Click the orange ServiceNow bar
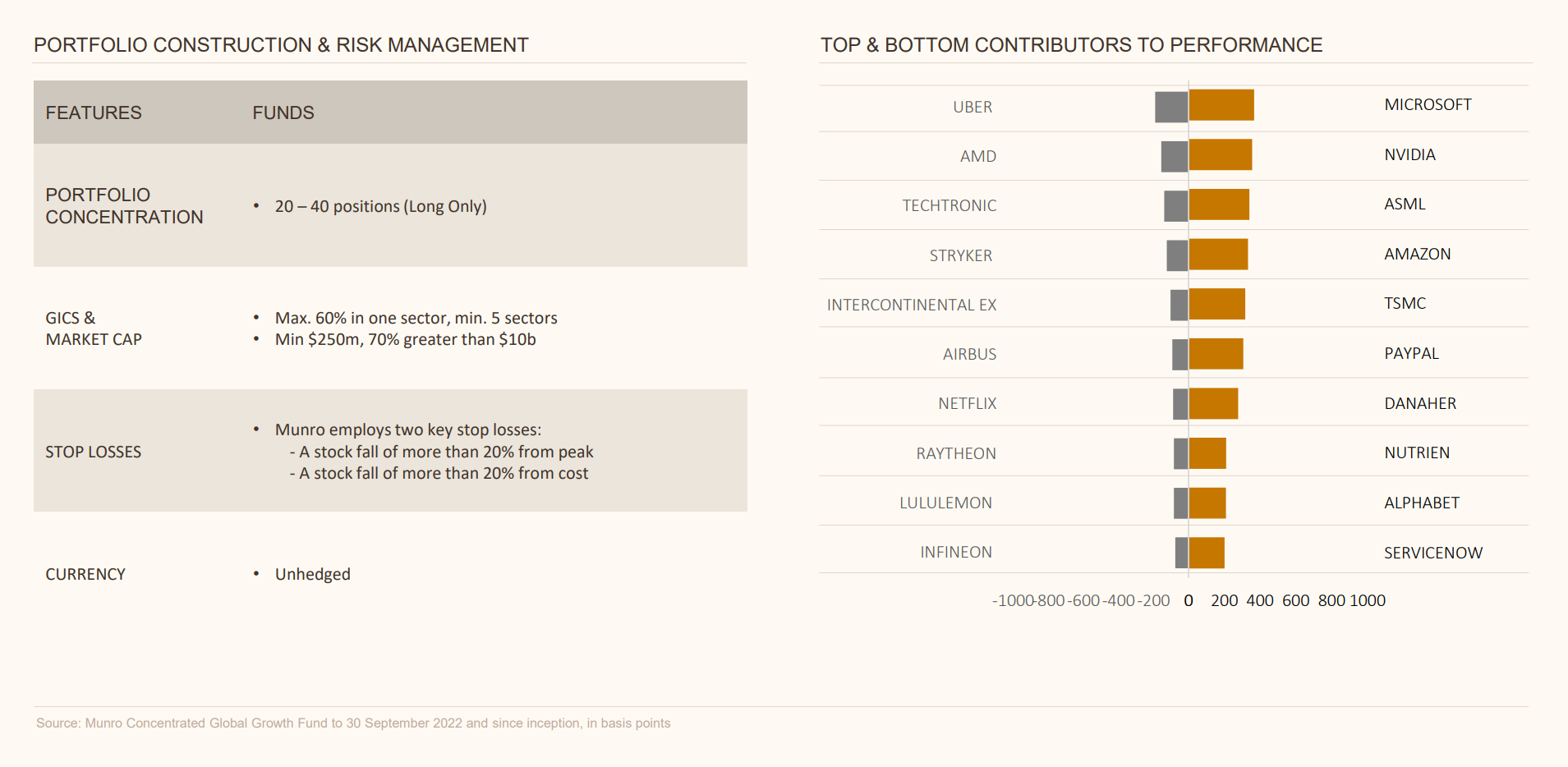The width and height of the screenshot is (1568, 767). 1207,553
